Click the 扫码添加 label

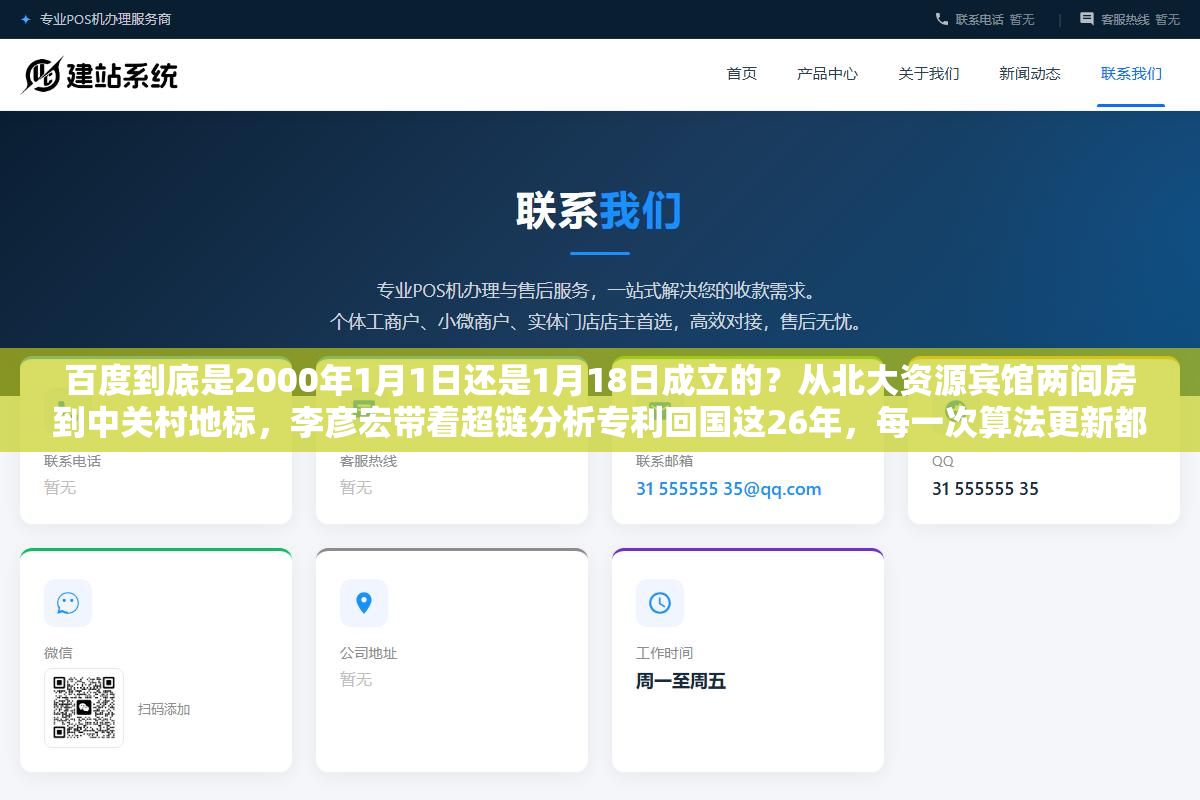click(164, 709)
